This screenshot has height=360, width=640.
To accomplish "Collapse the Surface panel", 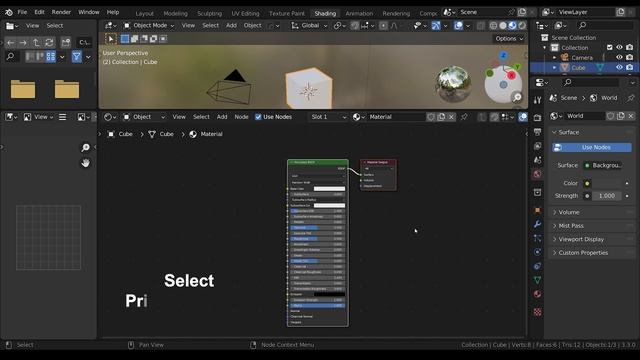I will pyautogui.click(x=592, y=132).
